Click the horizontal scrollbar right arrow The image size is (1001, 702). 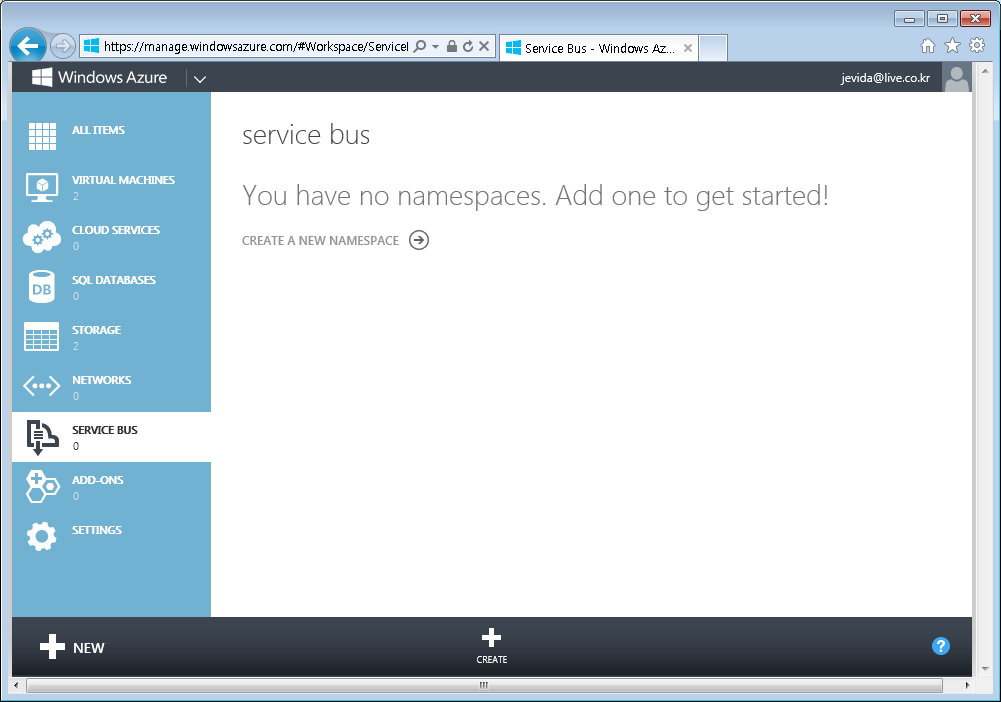(967, 685)
